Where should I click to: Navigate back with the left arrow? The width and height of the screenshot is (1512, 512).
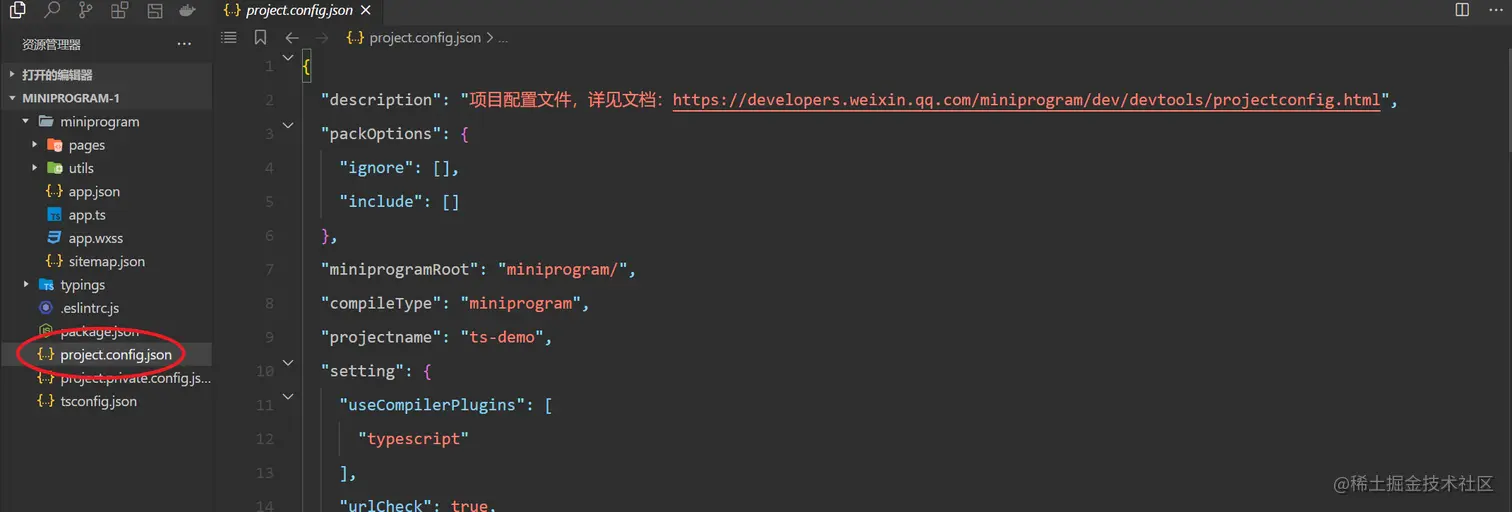tap(292, 38)
